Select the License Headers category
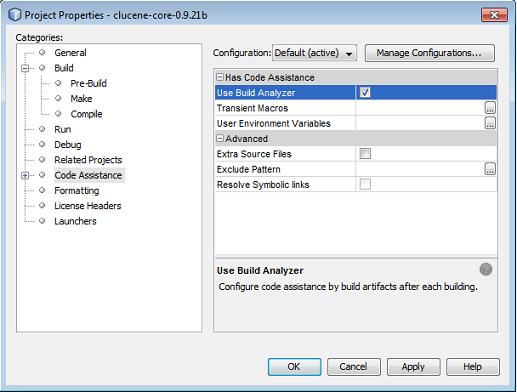Image resolution: width=517 pixels, height=392 pixels. (88, 206)
